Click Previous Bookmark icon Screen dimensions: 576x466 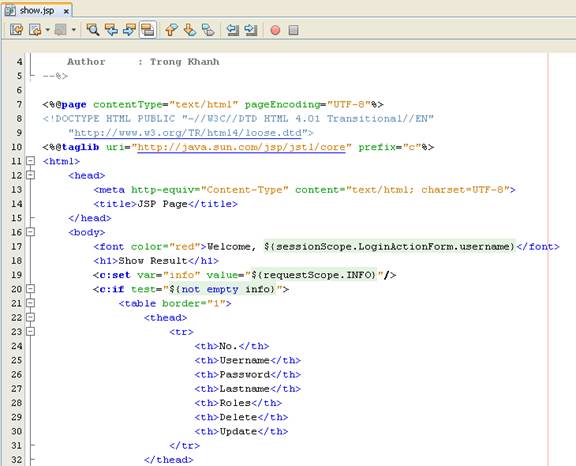[171, 29]
